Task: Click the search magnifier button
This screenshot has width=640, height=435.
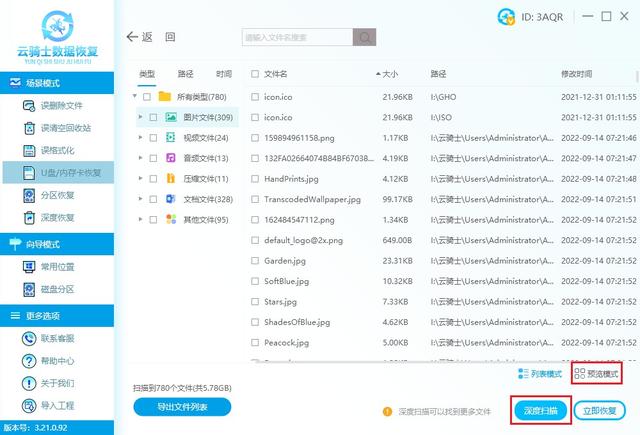Action: pos(364,37)
